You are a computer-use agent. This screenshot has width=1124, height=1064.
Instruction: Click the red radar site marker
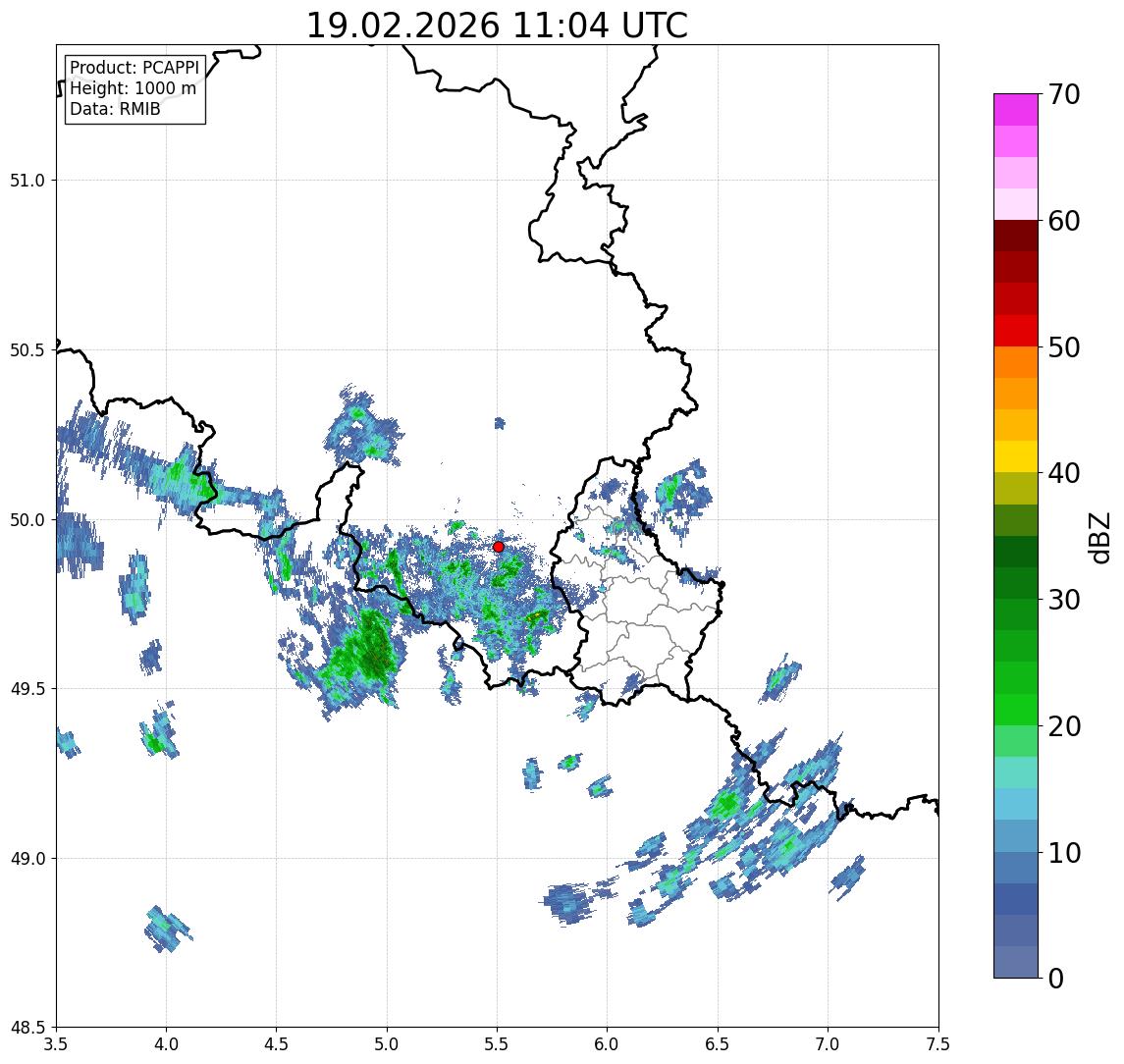pyautogui.click(x=499, y=547)
